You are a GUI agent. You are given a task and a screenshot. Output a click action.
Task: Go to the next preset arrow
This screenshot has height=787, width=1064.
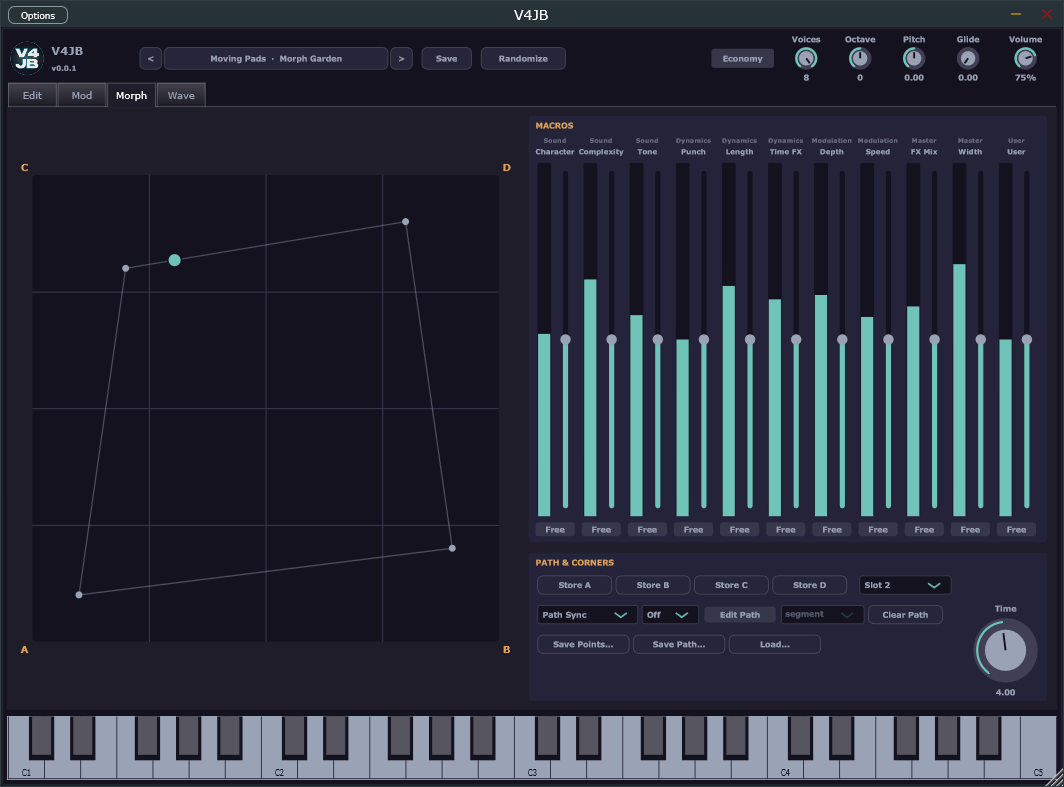401,58
